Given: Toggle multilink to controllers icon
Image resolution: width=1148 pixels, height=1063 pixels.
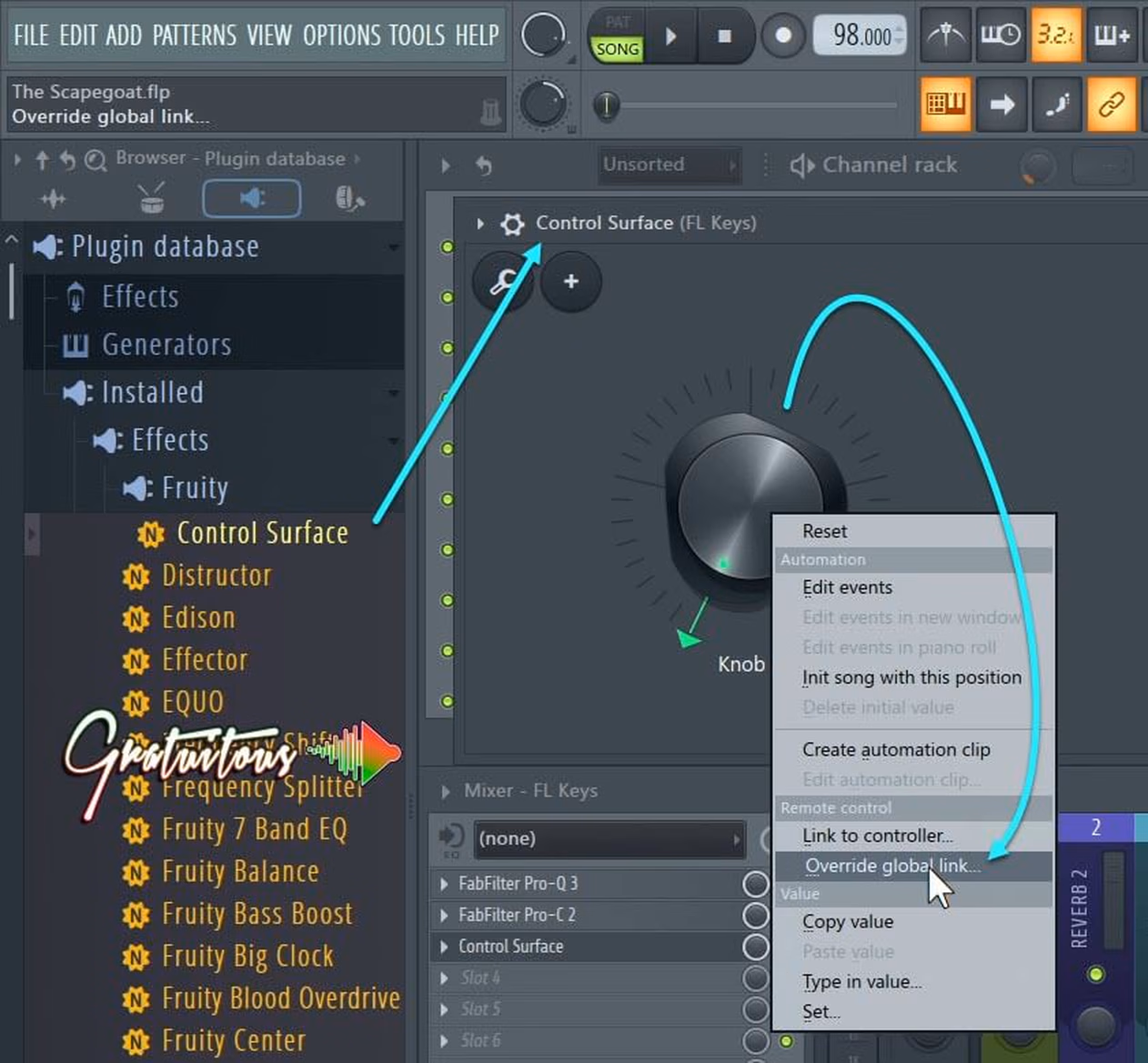Looking at the screenshot, I should [x=1112, y=105].
